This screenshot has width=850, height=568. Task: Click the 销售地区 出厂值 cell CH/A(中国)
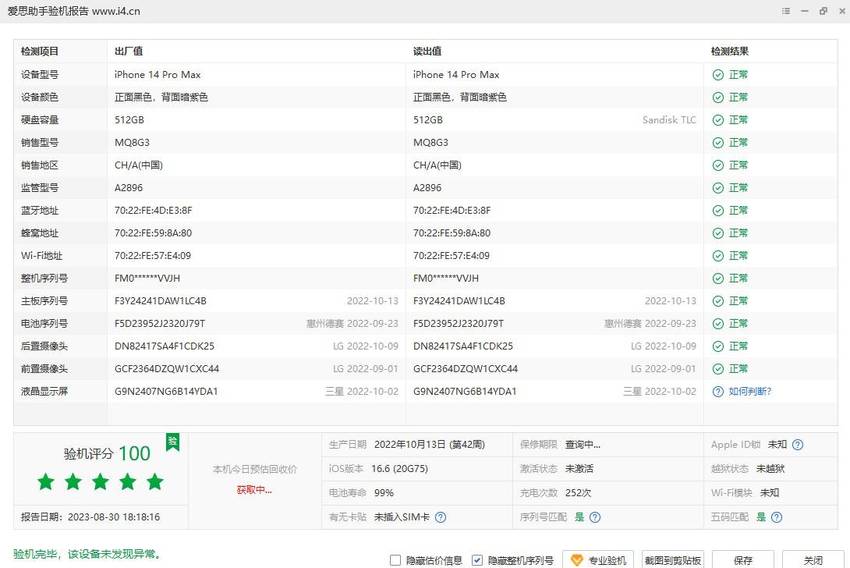138,165
